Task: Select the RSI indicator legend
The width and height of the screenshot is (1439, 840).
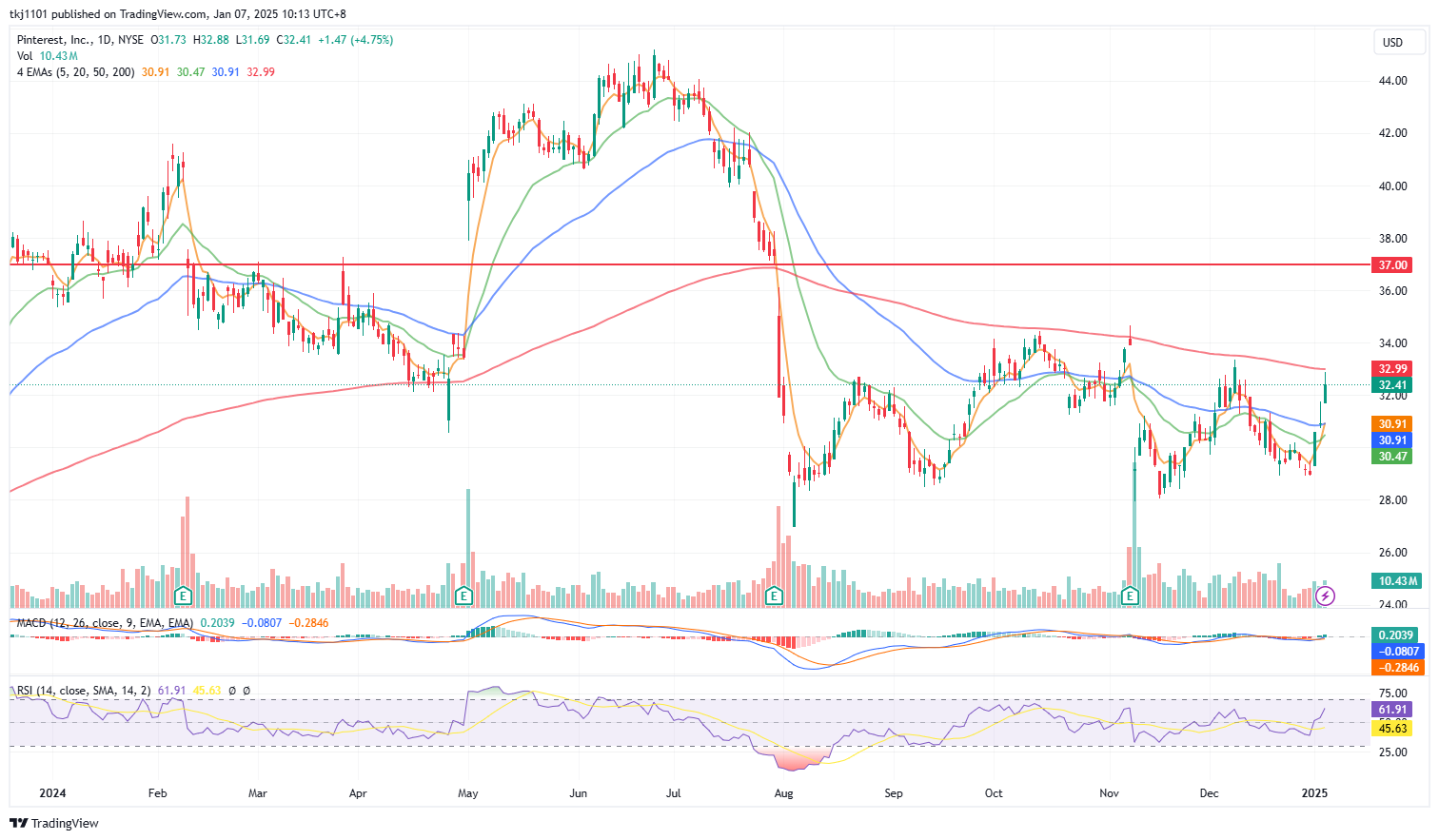Action: click(84, 691)
